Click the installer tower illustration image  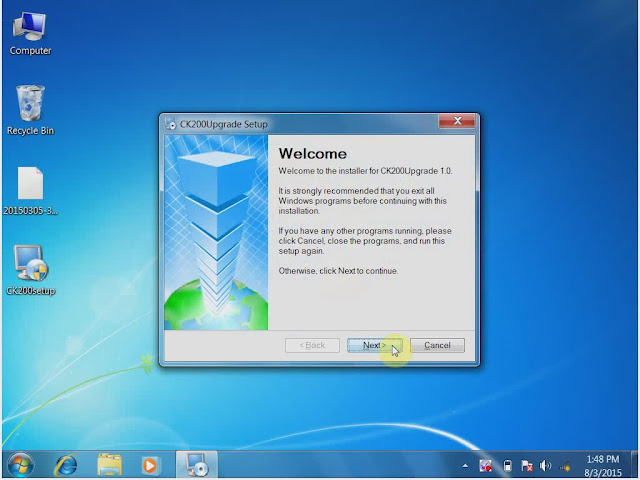point(216,232)
